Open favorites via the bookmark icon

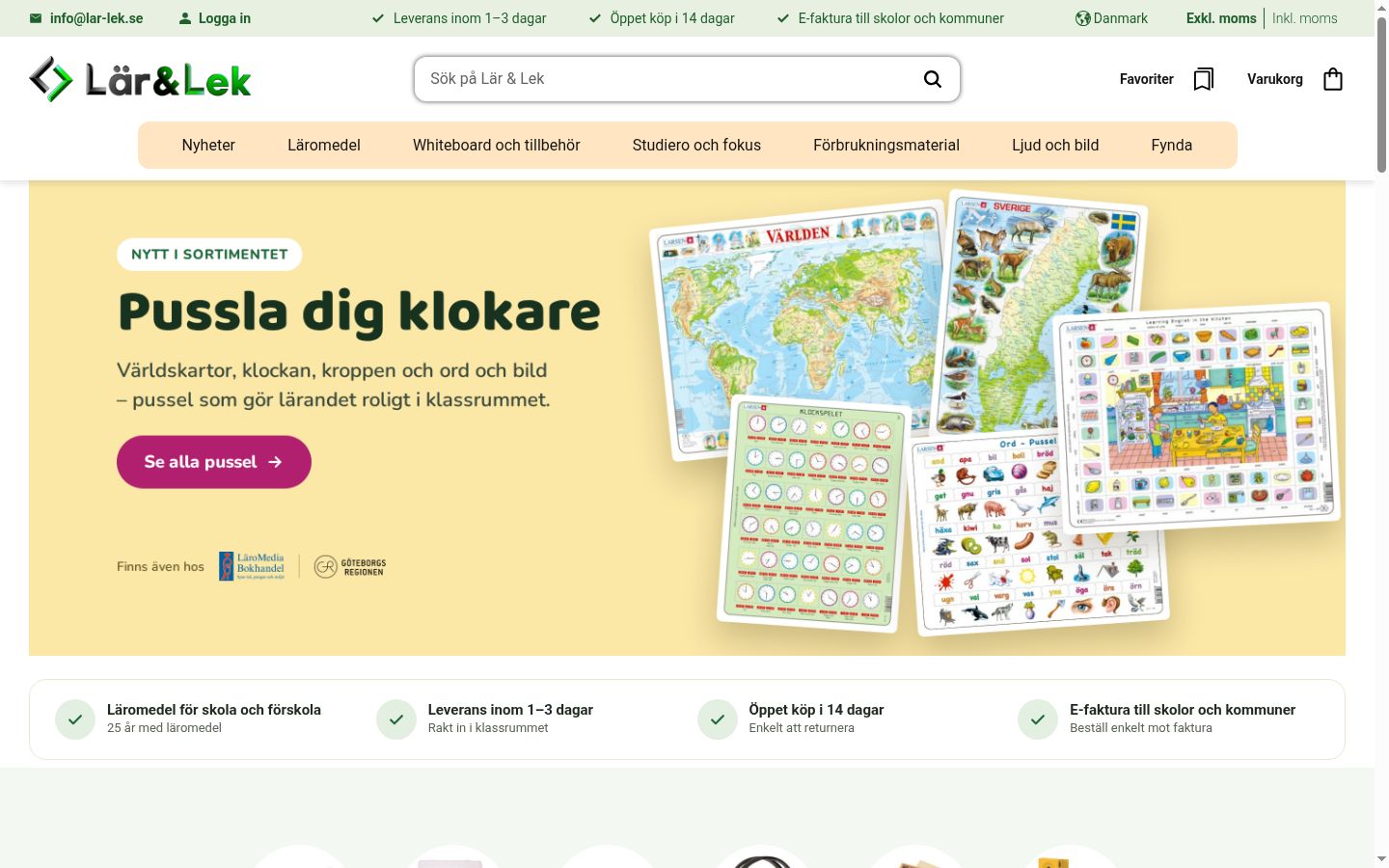pyautogui.click(x=1204, y=79)
